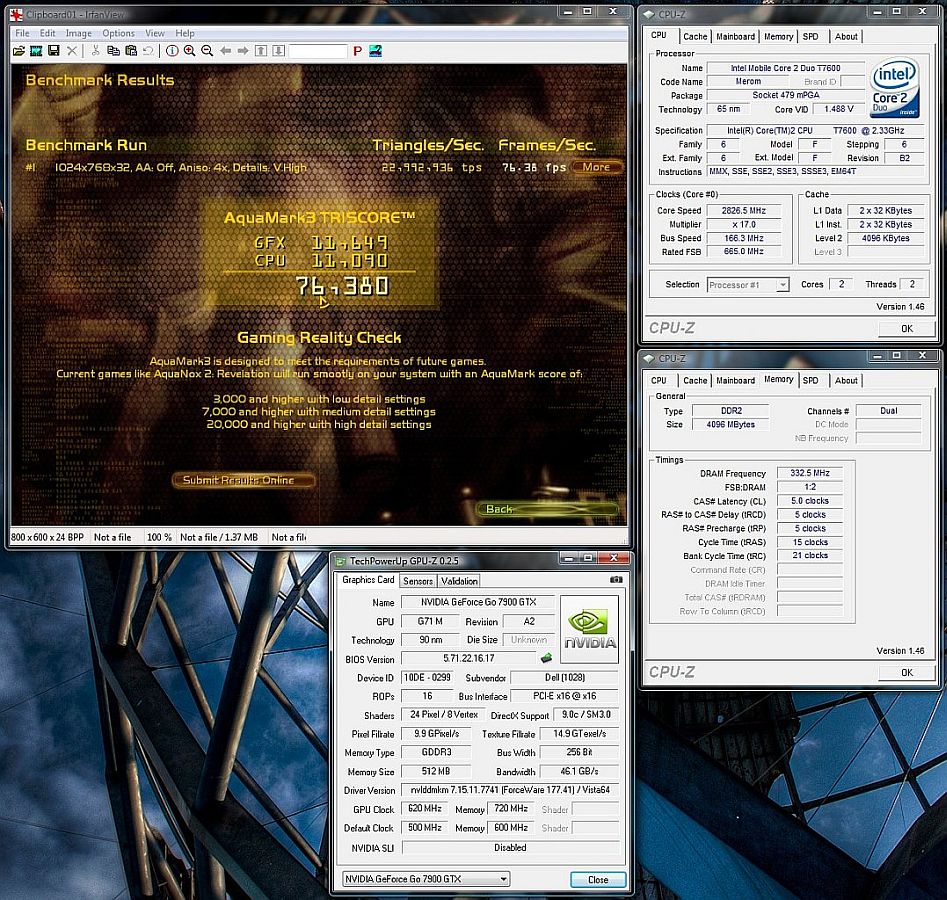Image resolution: width=947 pixels, height=900 pixels.
Task: Switch to SPD tab in top CPU-Z window
Action: (x=811, y=37)
